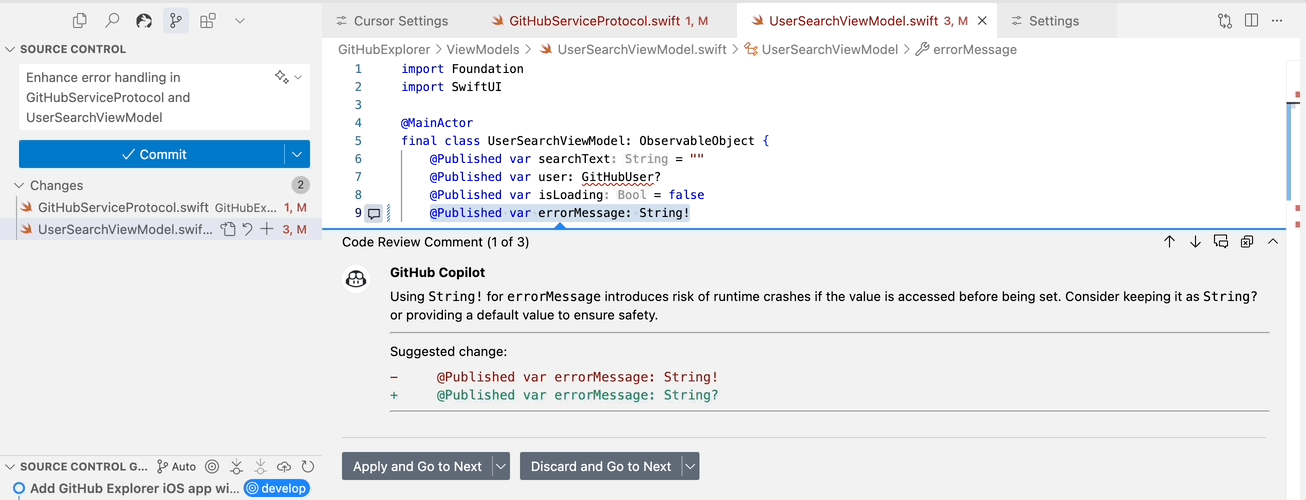The height and width of the screenshot is (500, 1306).
Task: Click the Fetch icon in graph header
Action: tap(236, 466)
